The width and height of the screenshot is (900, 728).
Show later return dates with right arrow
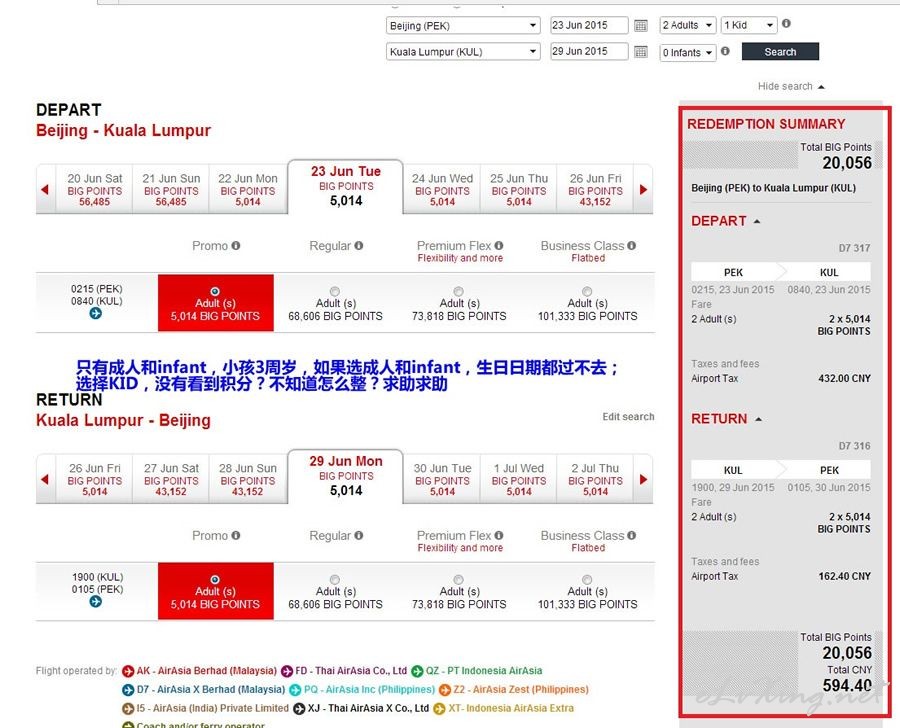coord(643,479)
